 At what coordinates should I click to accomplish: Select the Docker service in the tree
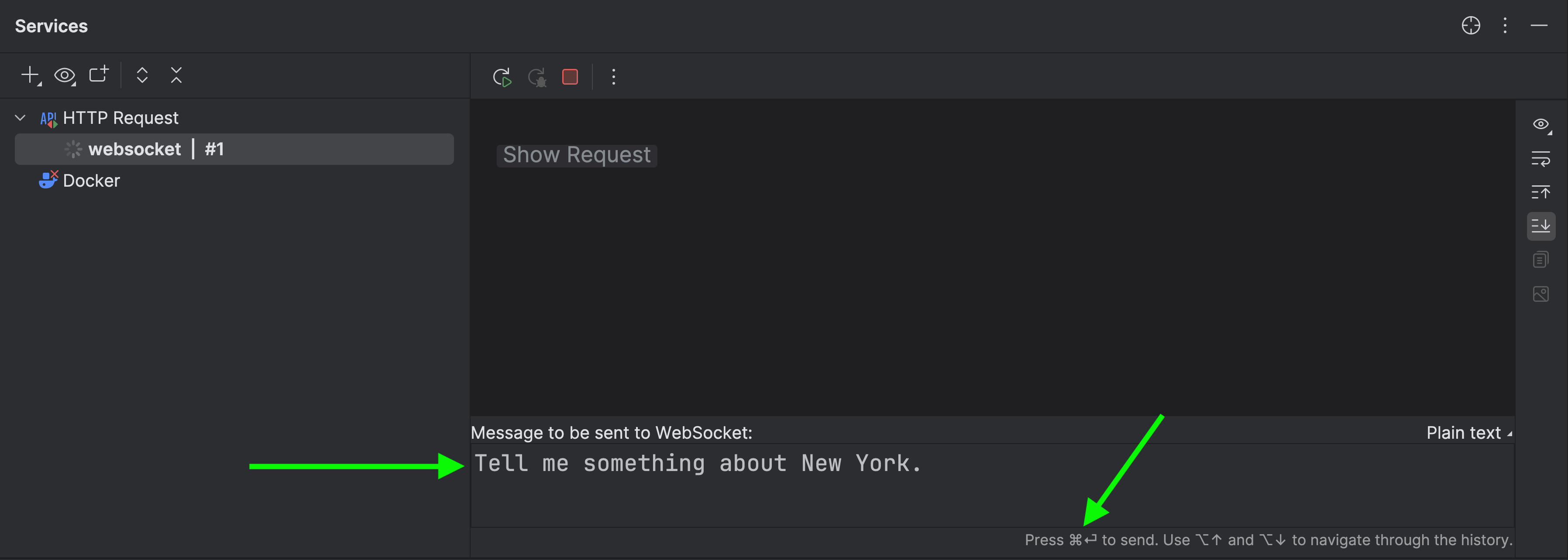91,181
